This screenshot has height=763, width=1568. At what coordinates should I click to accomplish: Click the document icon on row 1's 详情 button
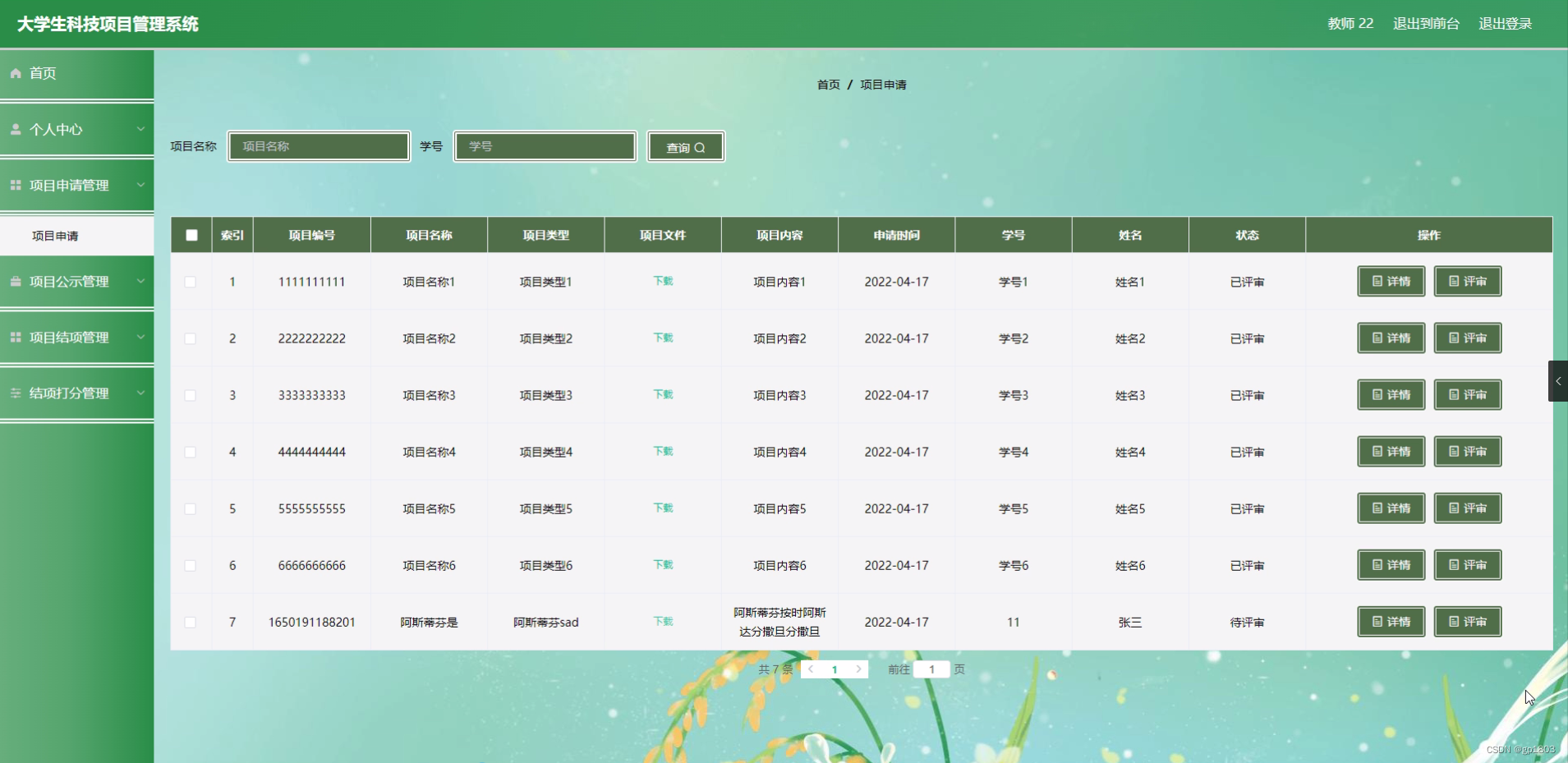(x=1378, y=281)
